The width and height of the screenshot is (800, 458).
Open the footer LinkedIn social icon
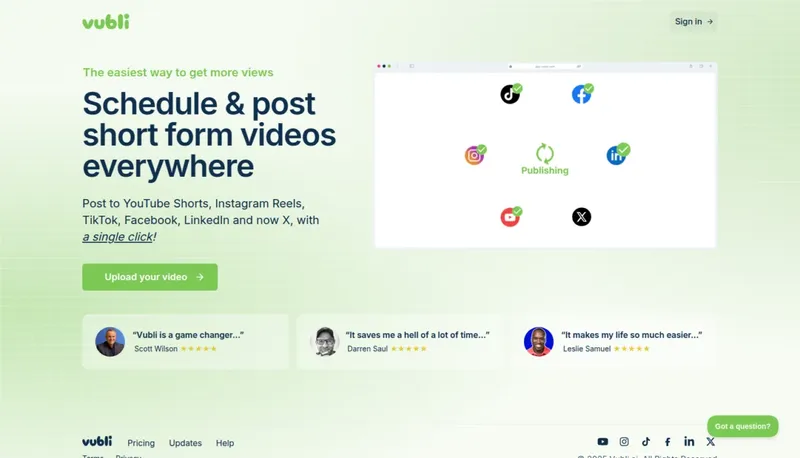(x=689, y=441)
